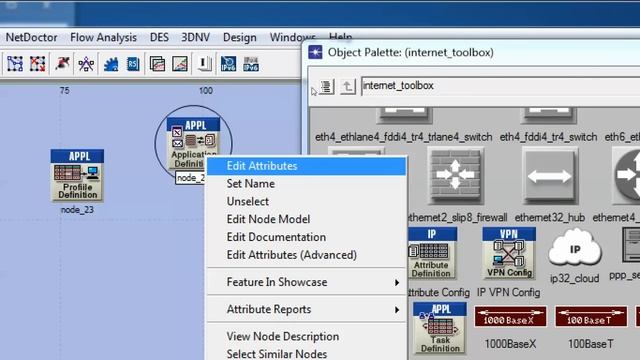Viewport: 640px width, 360px height.
Task: Click the node name edit box under Application Definition
Action: coord(190,178)
